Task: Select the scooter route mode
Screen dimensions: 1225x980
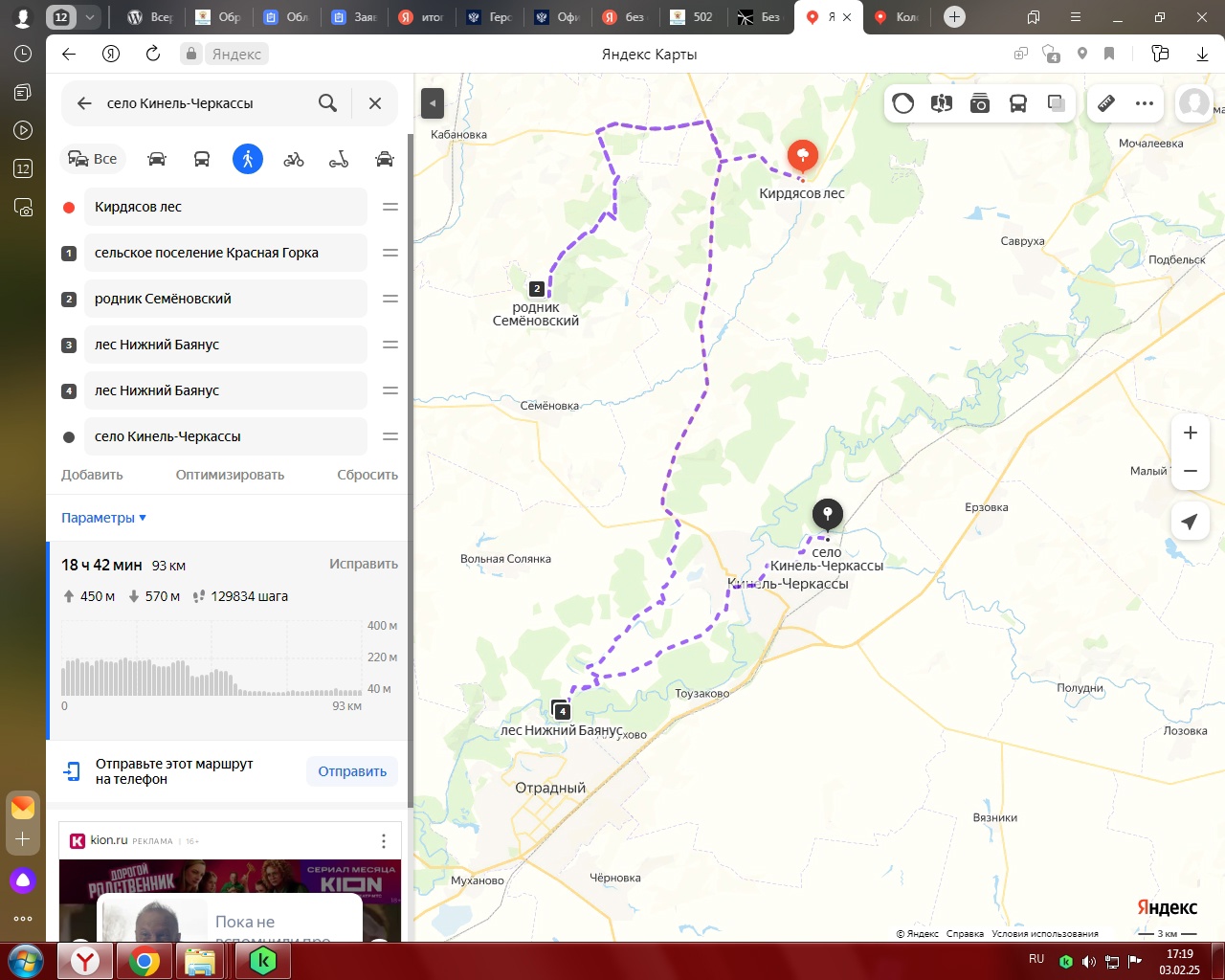Action: (339, 159)
